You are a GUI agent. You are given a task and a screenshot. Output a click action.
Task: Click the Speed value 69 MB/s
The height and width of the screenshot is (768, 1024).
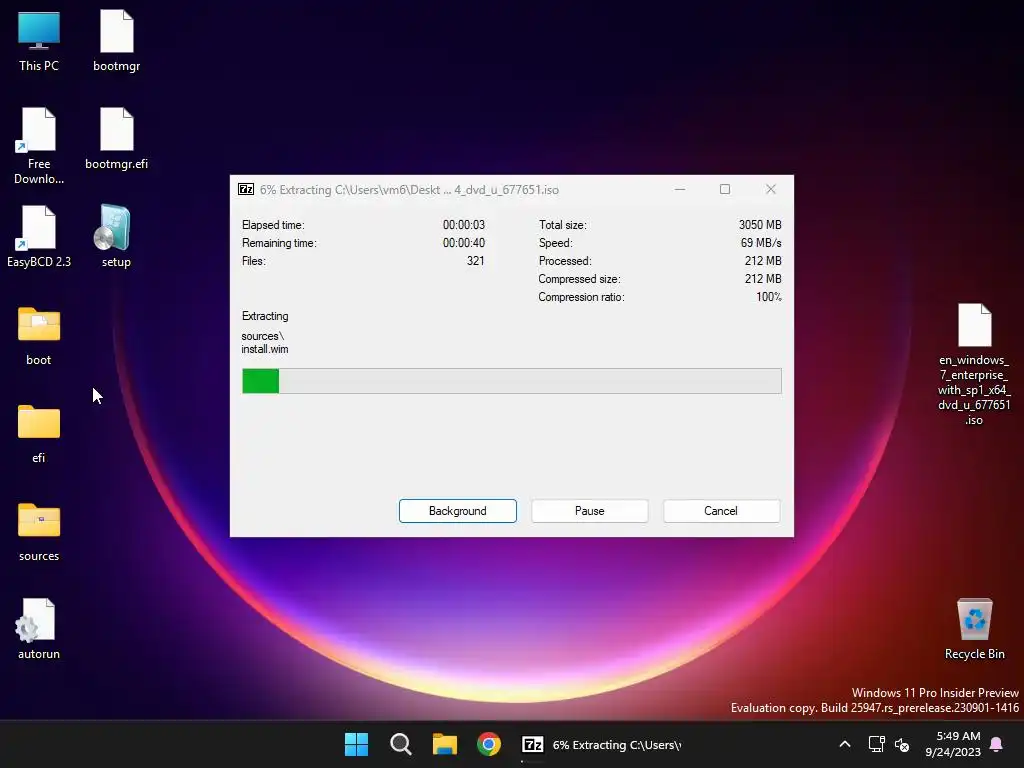coord(761,243)
